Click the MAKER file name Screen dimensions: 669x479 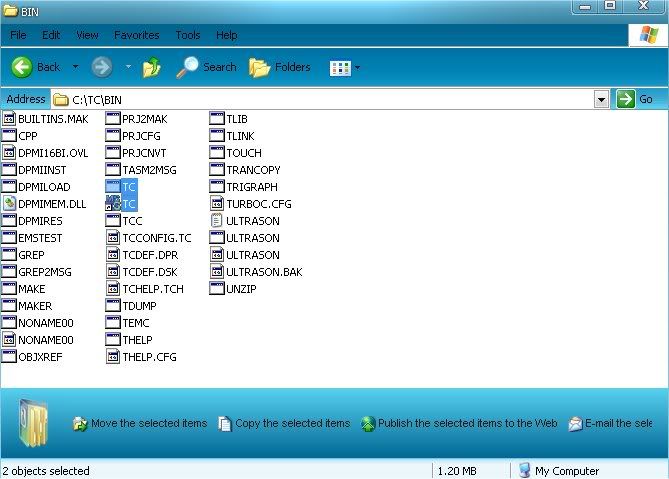tap(35, 306)
